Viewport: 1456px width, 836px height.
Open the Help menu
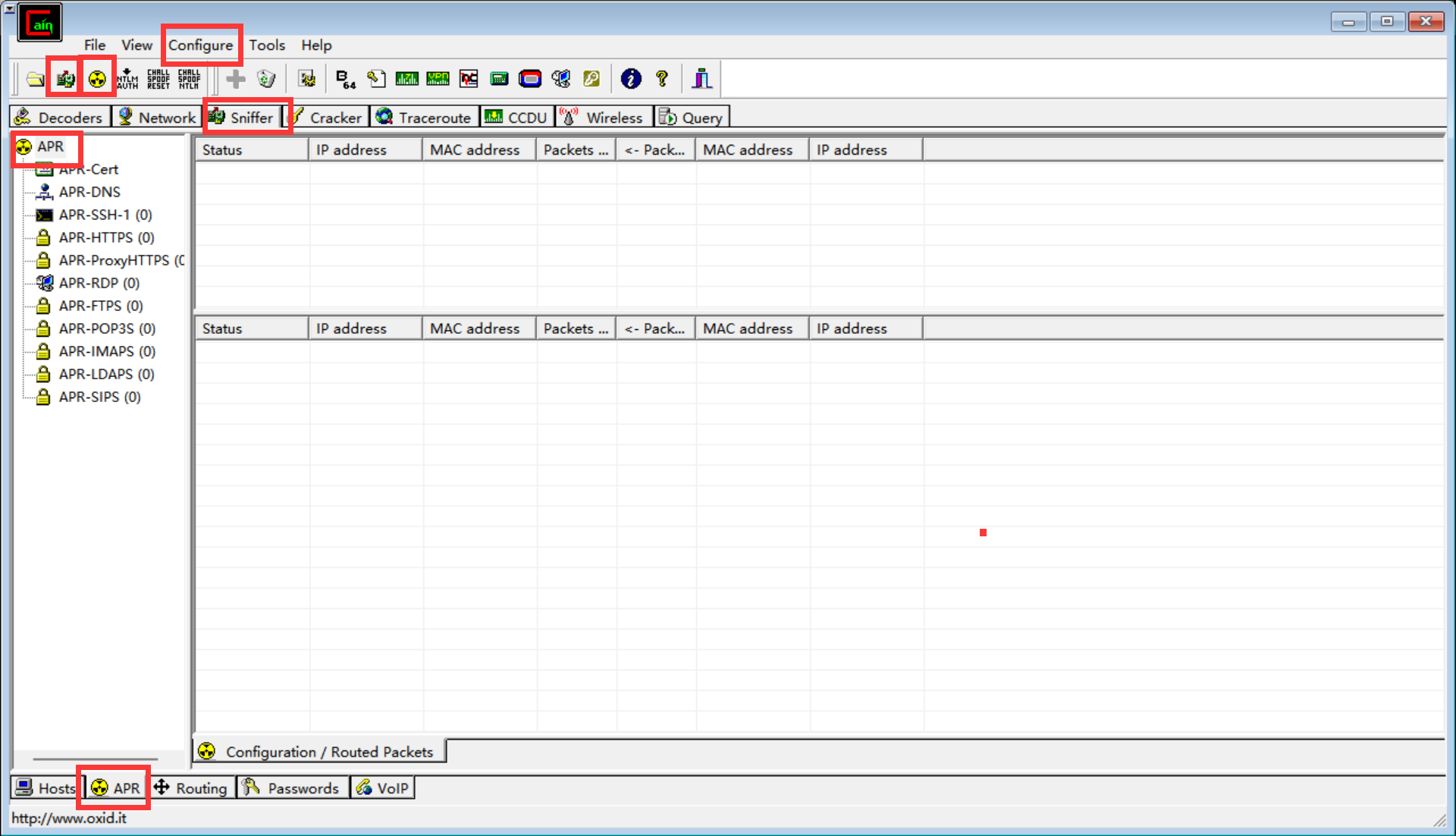point(316,45)
